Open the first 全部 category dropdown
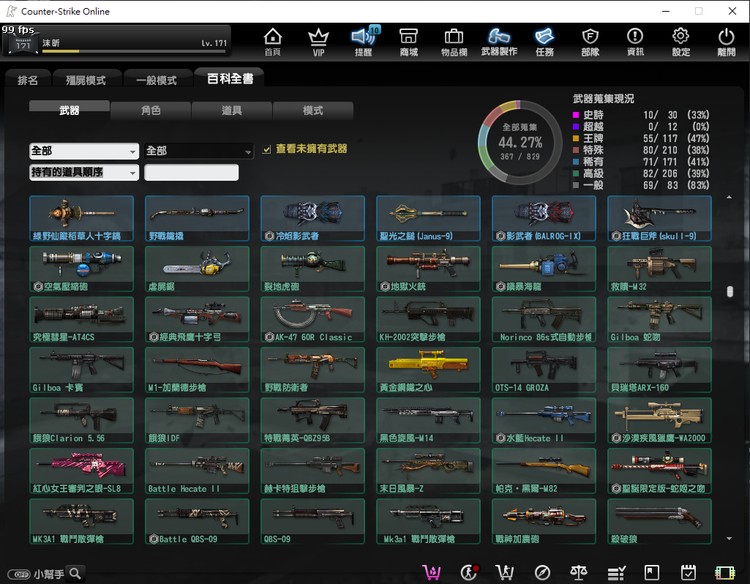 [x=84, y=151]
